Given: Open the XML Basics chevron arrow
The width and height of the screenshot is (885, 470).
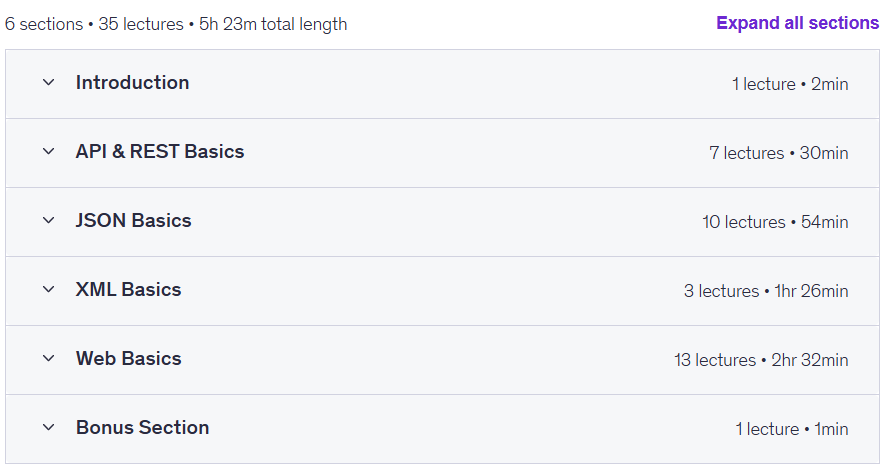Looking at the screenshot, I should [x=49, y=289].
